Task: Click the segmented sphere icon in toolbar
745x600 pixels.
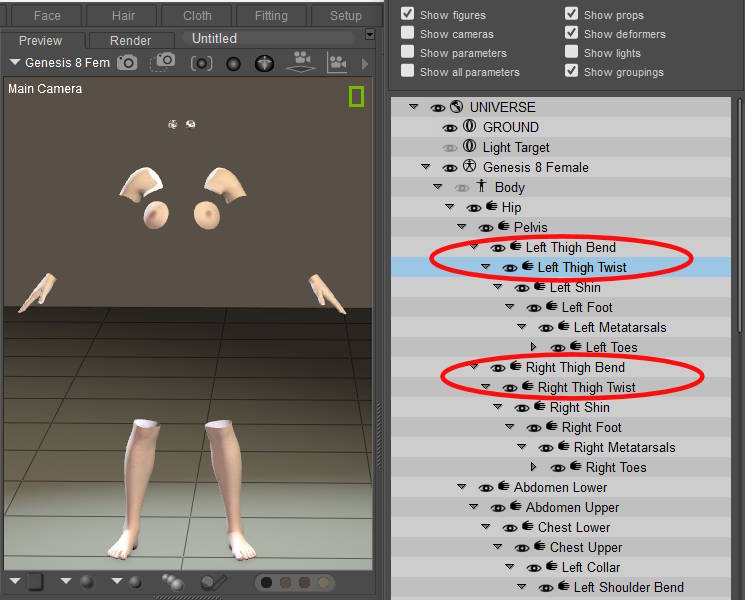Action: pos(265,63)
